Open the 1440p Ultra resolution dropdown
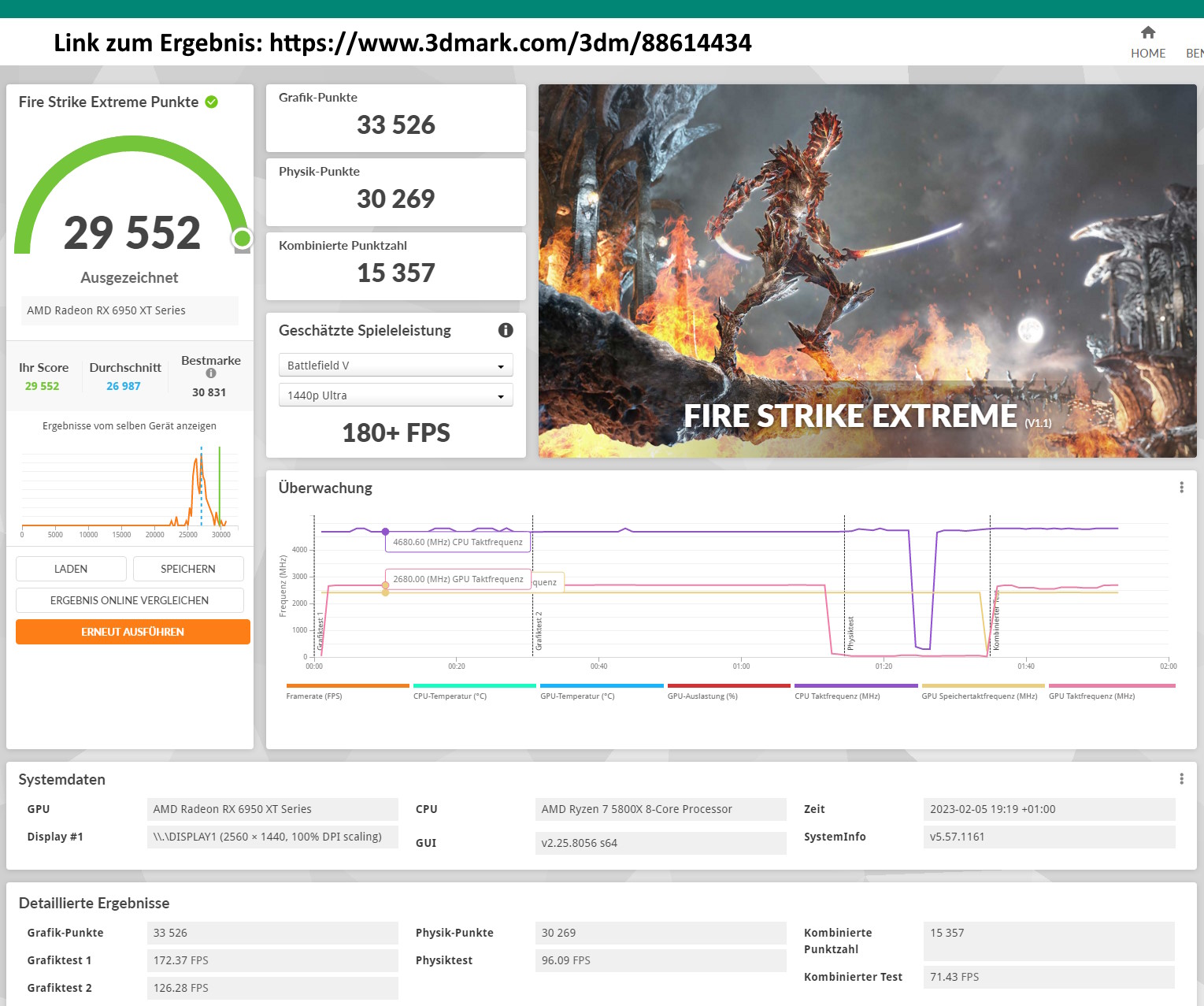The height and width of the screenshot is (1006, 1204). [395, 395]
